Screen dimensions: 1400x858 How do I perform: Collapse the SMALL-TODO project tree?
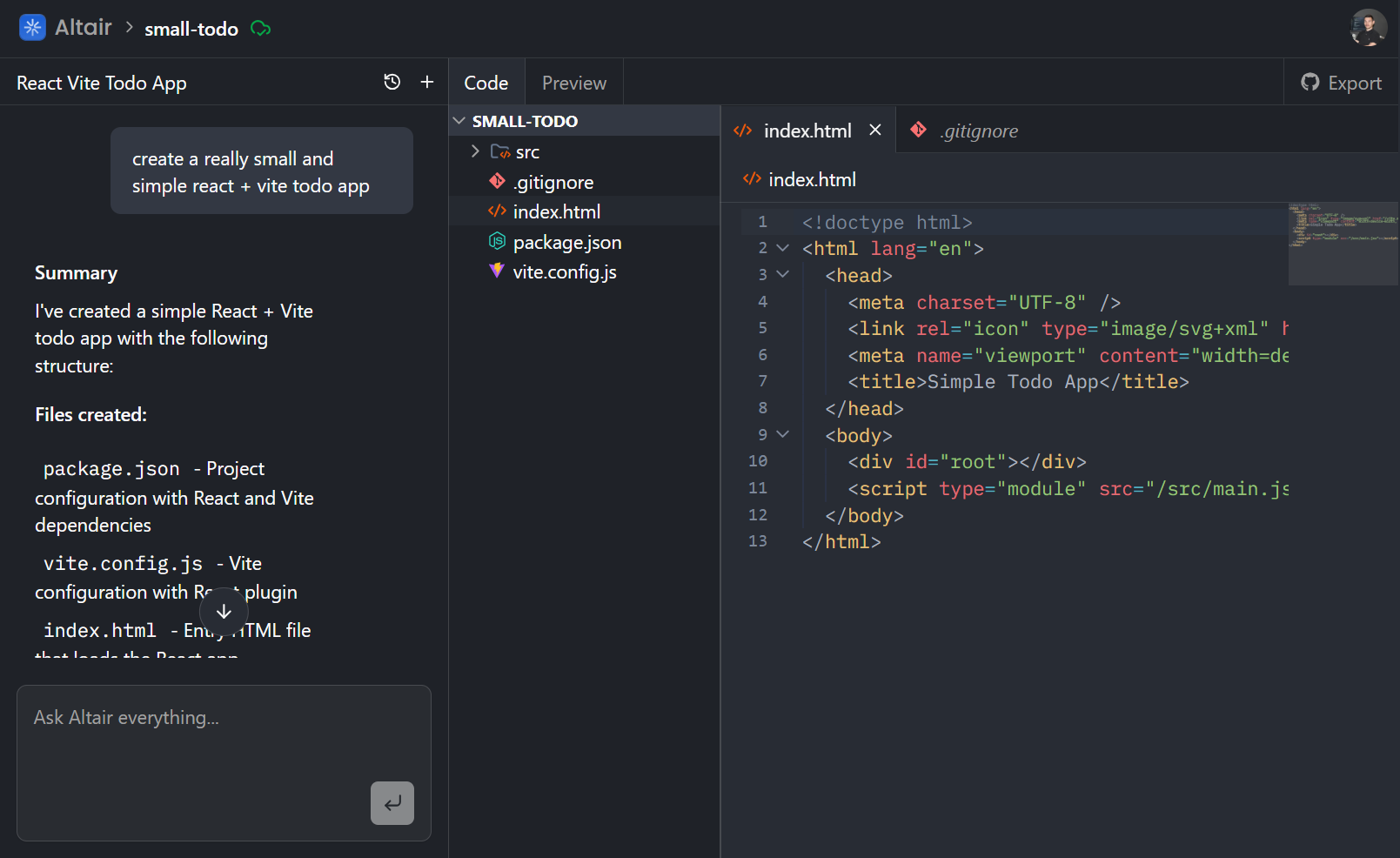click(459, 121)
